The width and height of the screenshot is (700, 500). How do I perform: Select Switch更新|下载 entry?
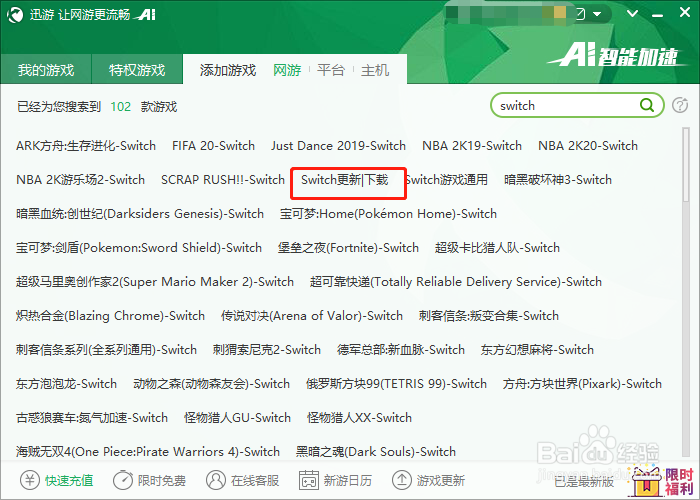[x=345, y=179]
